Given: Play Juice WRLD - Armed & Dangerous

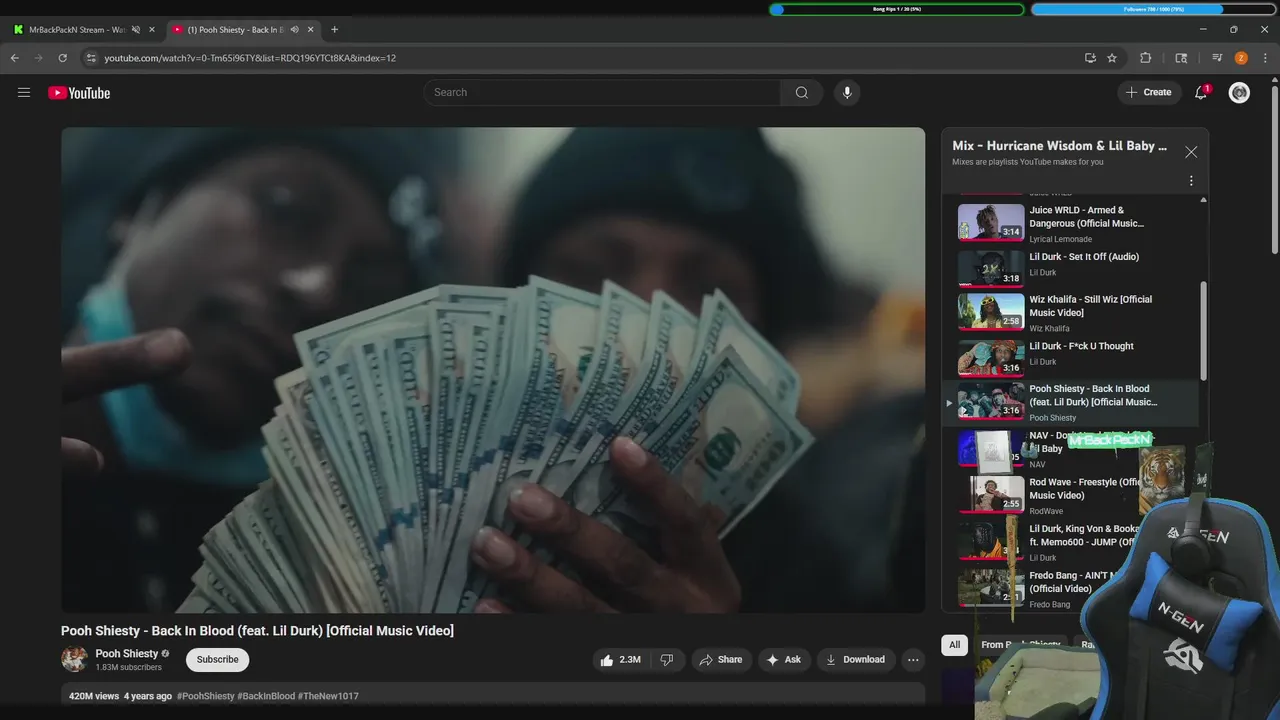Looking at the screenshot, I should click(1077, 224).
